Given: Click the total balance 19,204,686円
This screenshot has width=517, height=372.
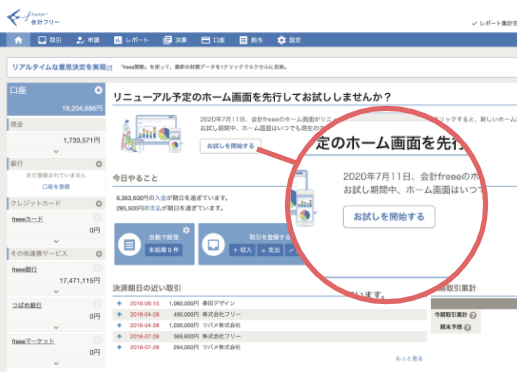Looking at the screenshot, I should 82,108.
